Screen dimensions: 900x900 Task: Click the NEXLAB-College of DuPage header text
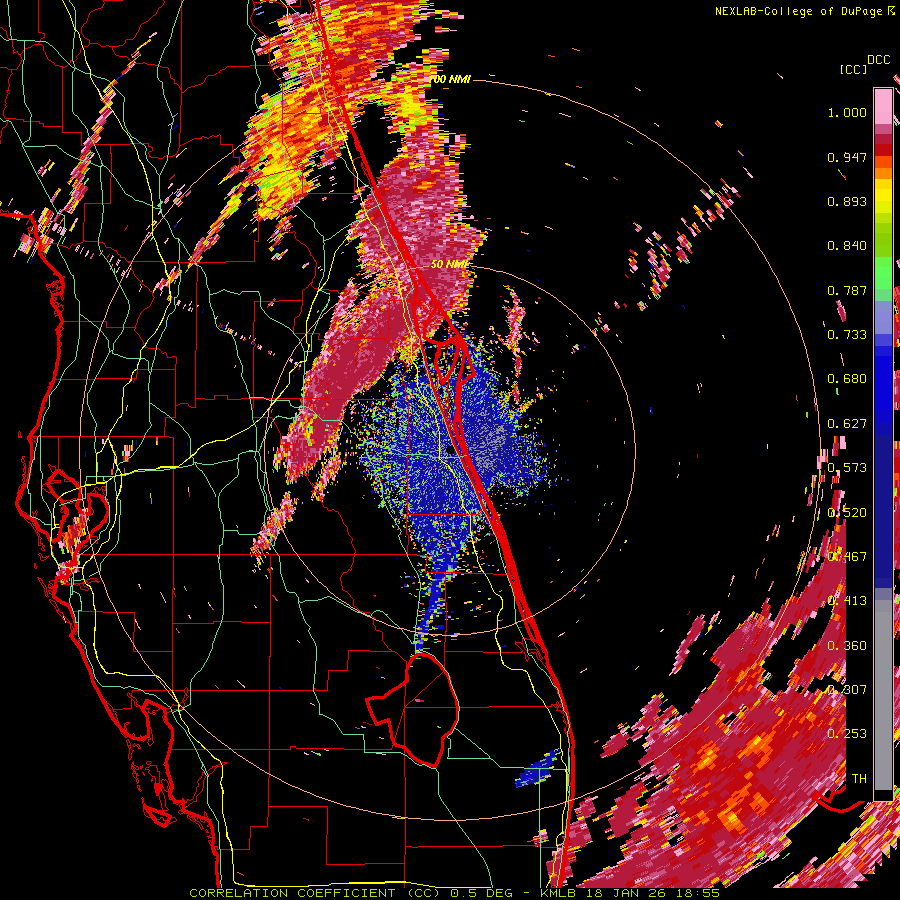click(x=800, y=11)
